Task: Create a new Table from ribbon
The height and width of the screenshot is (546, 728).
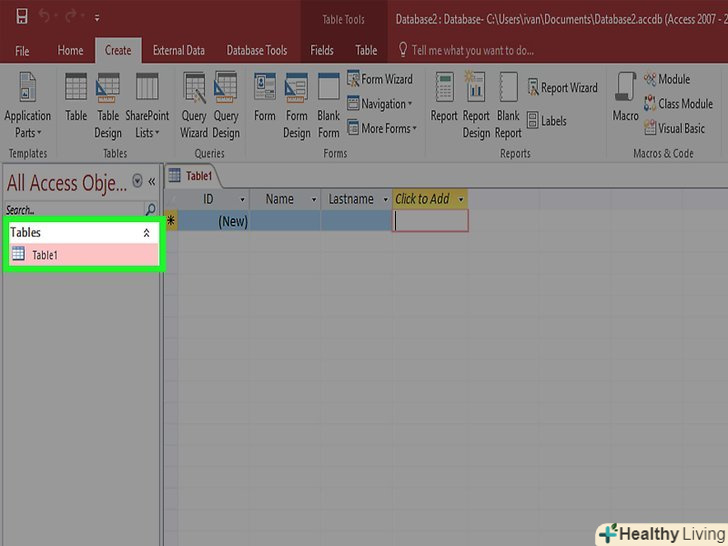Action: (x=76, y=97)
